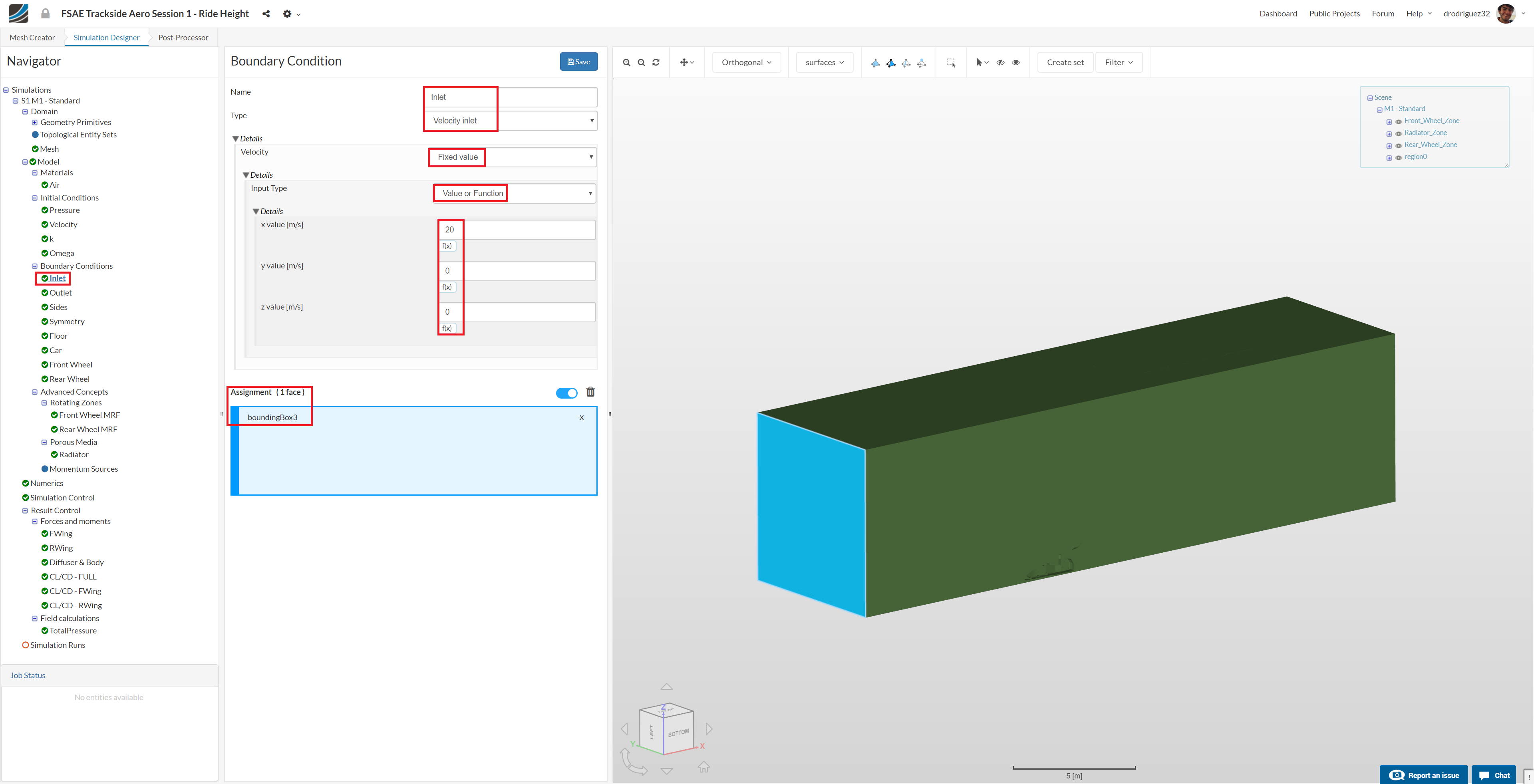Open the Orthogonal projection dropdown
Screen dimensions: 1534x784
click(x=745, y=63)
